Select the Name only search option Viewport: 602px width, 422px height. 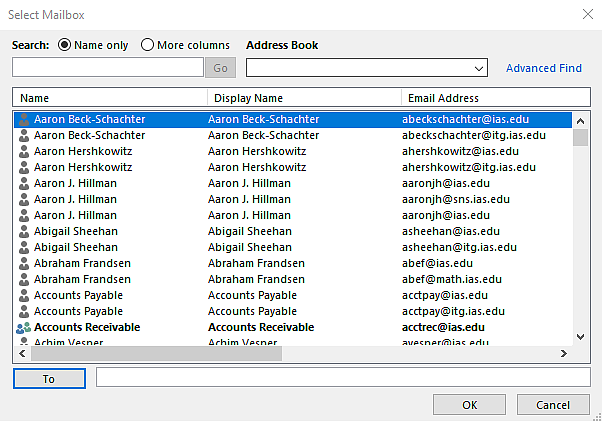tap(66, 45)
